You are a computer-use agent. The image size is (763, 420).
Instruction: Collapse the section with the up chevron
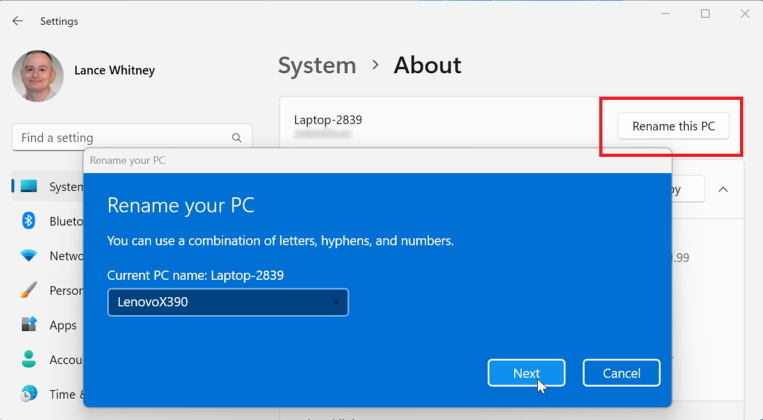coord(723,189)
